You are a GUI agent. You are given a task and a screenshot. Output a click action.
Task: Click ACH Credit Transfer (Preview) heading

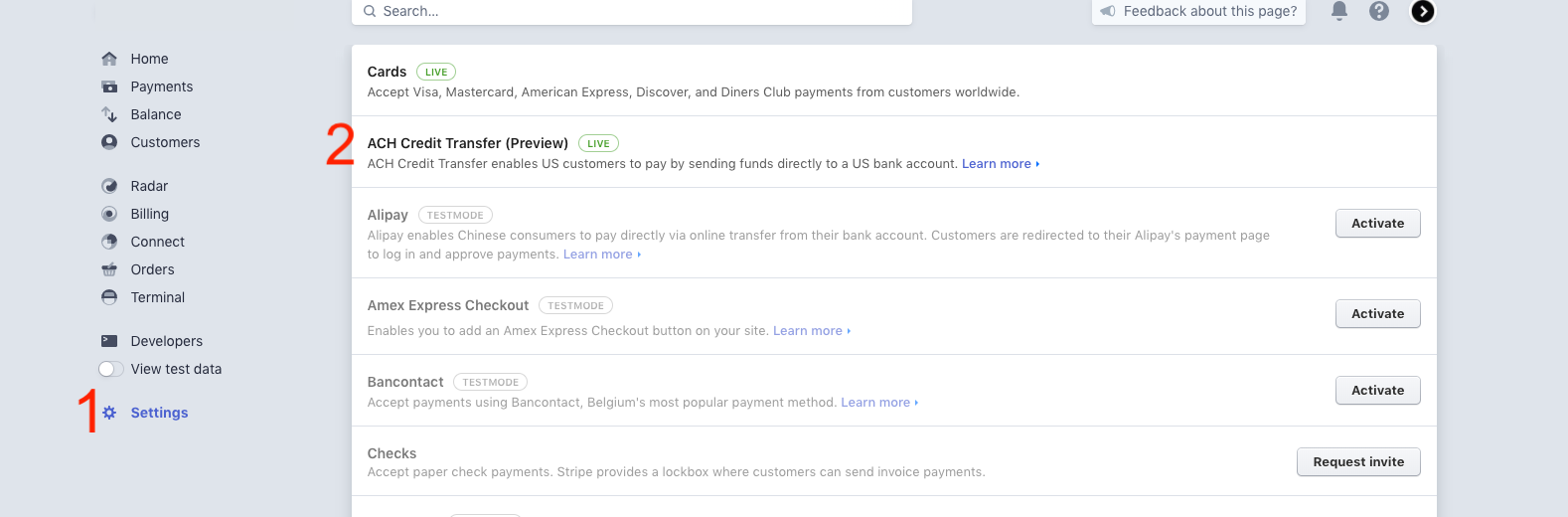click(468, 143)
